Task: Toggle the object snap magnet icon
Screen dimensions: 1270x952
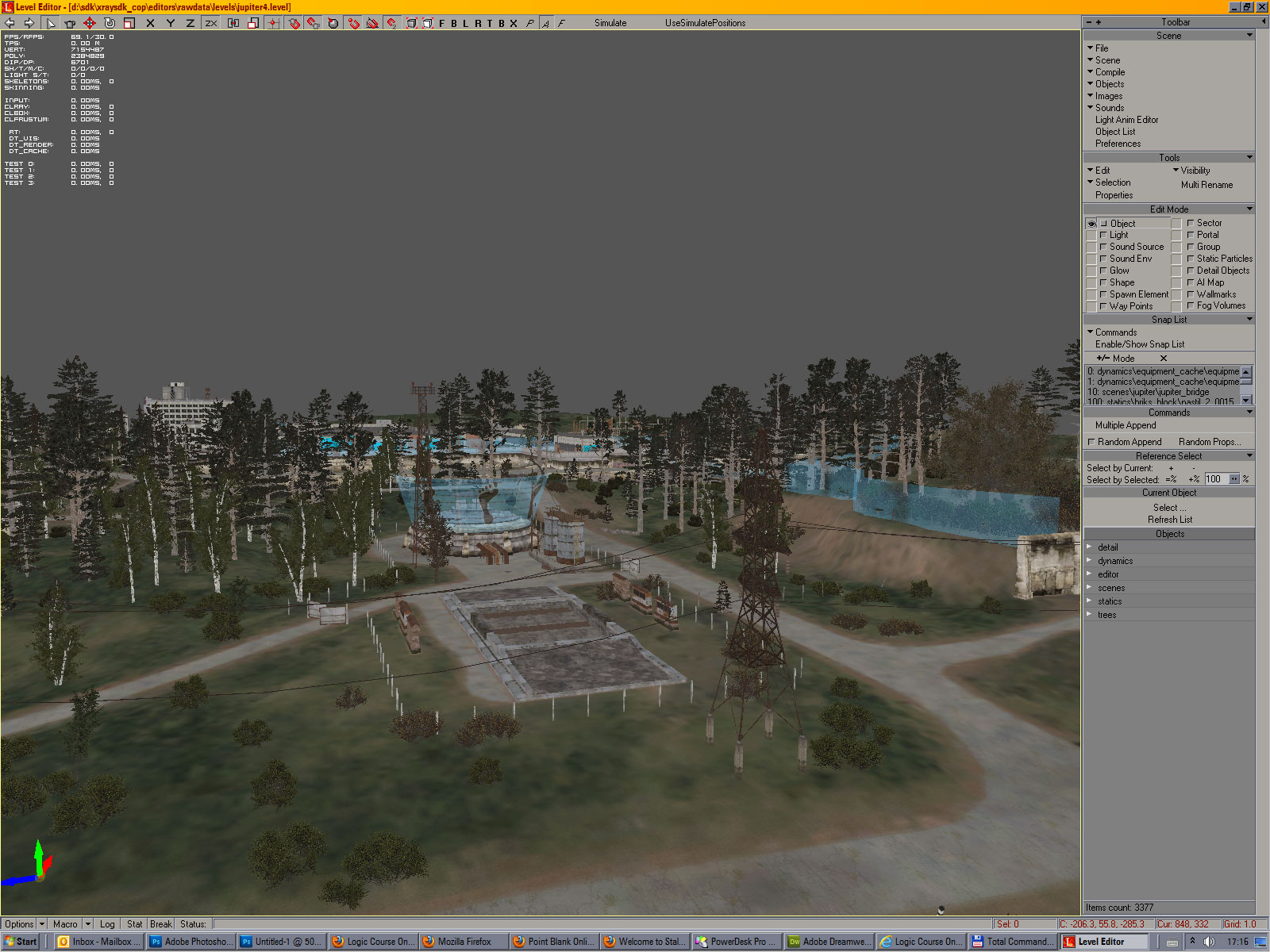Action: point(294,23)
